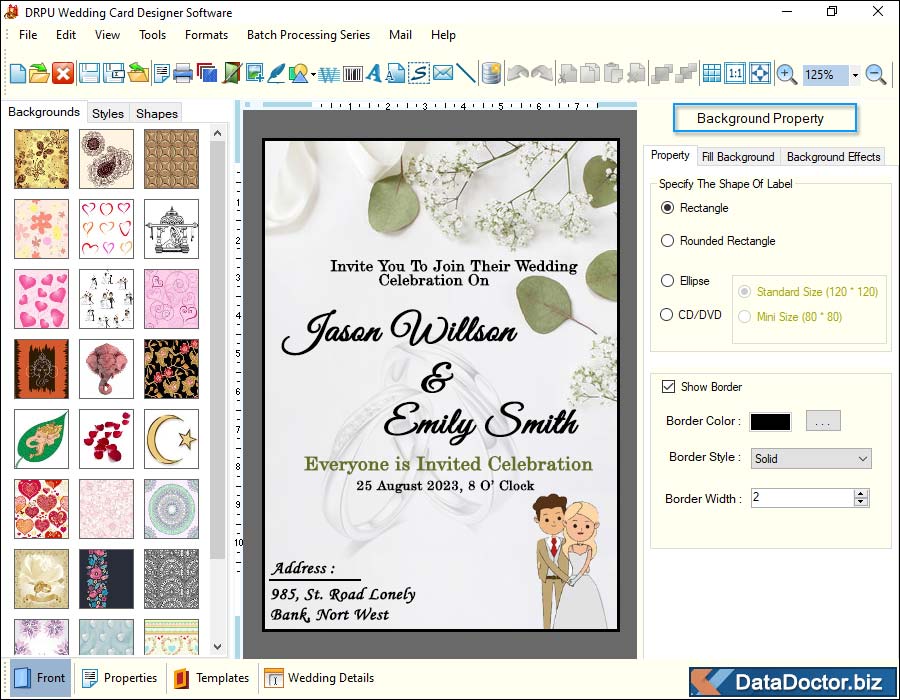Click the Background Property button

point(765,118)
